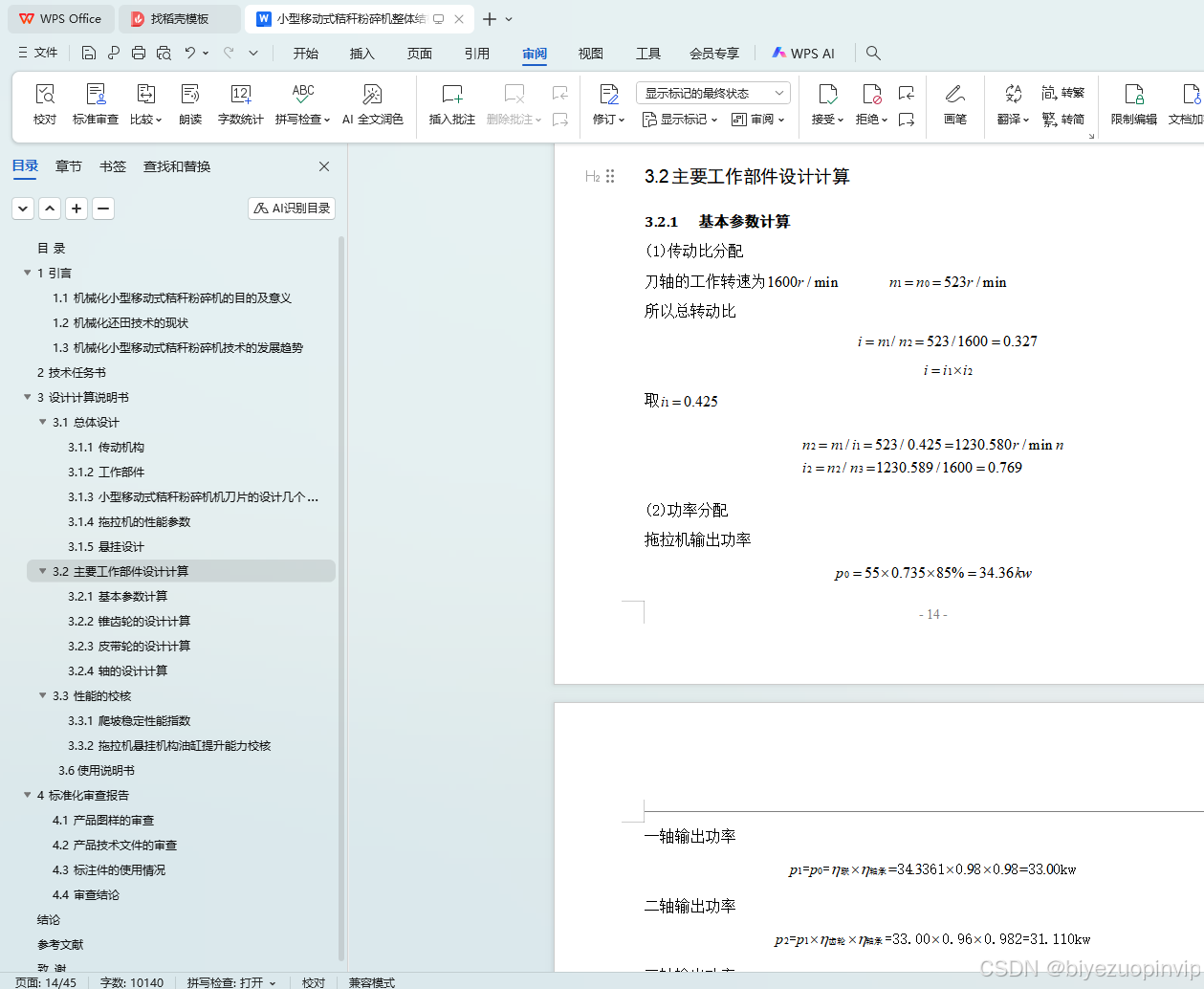This screenshot has height=989, width=1204.
Task: Switch to the 找稻壳模板 window tab
Action: pos(180,18)
